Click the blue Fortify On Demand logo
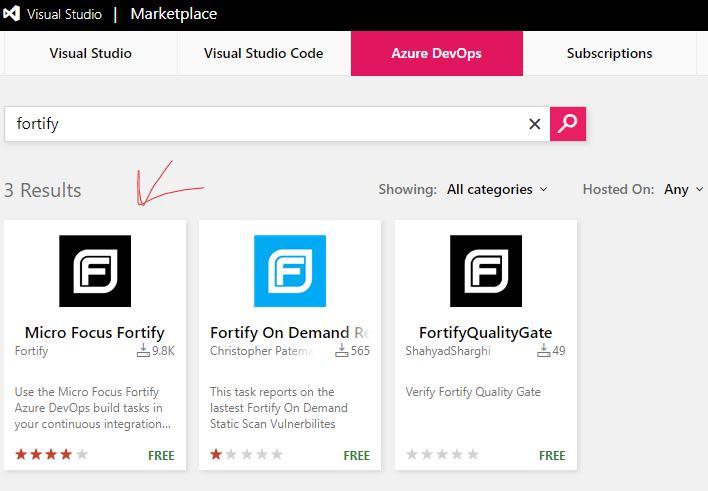The image size is (708, 491). 290,270
